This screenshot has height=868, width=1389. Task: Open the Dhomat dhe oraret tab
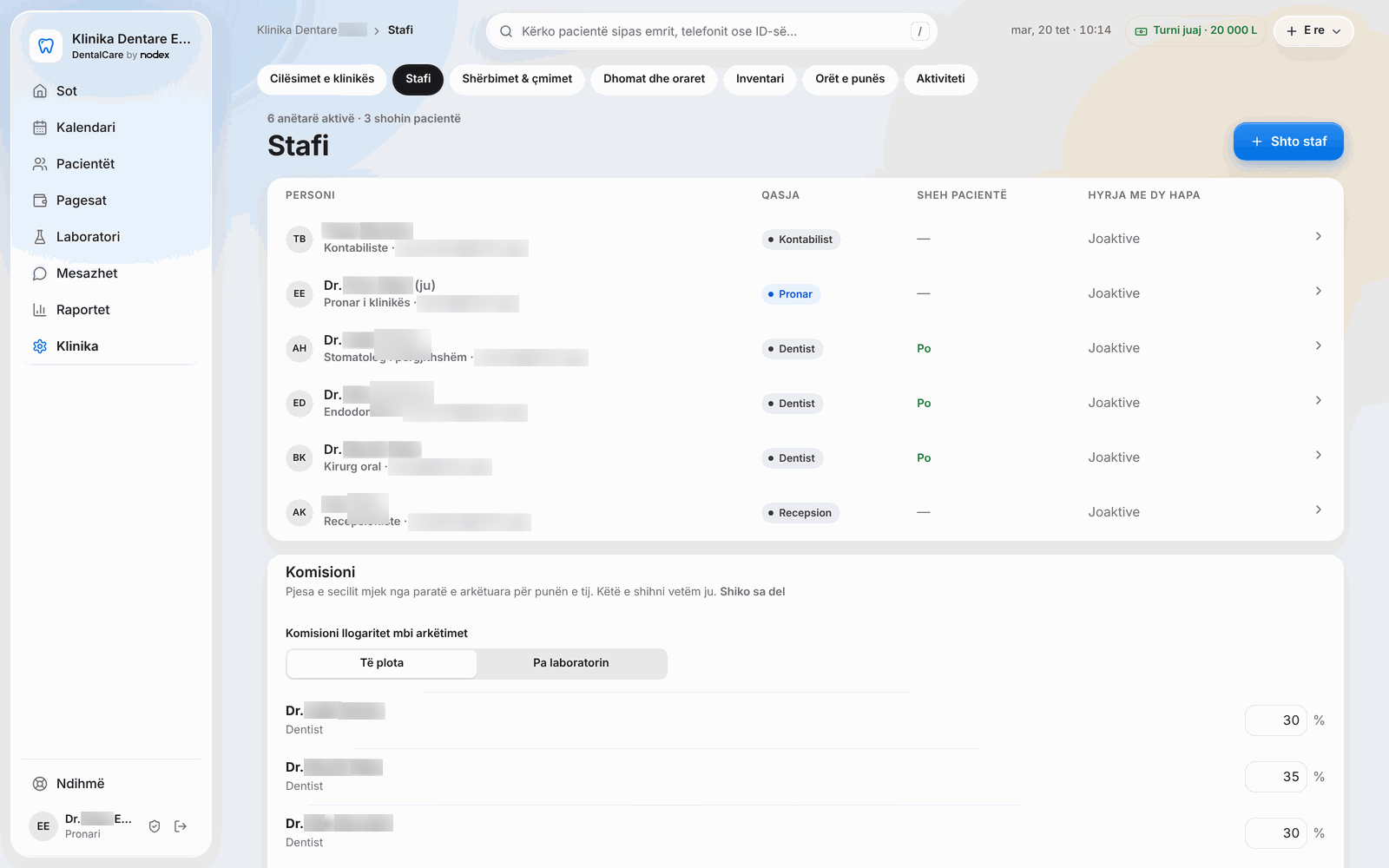tap(655, 79)
